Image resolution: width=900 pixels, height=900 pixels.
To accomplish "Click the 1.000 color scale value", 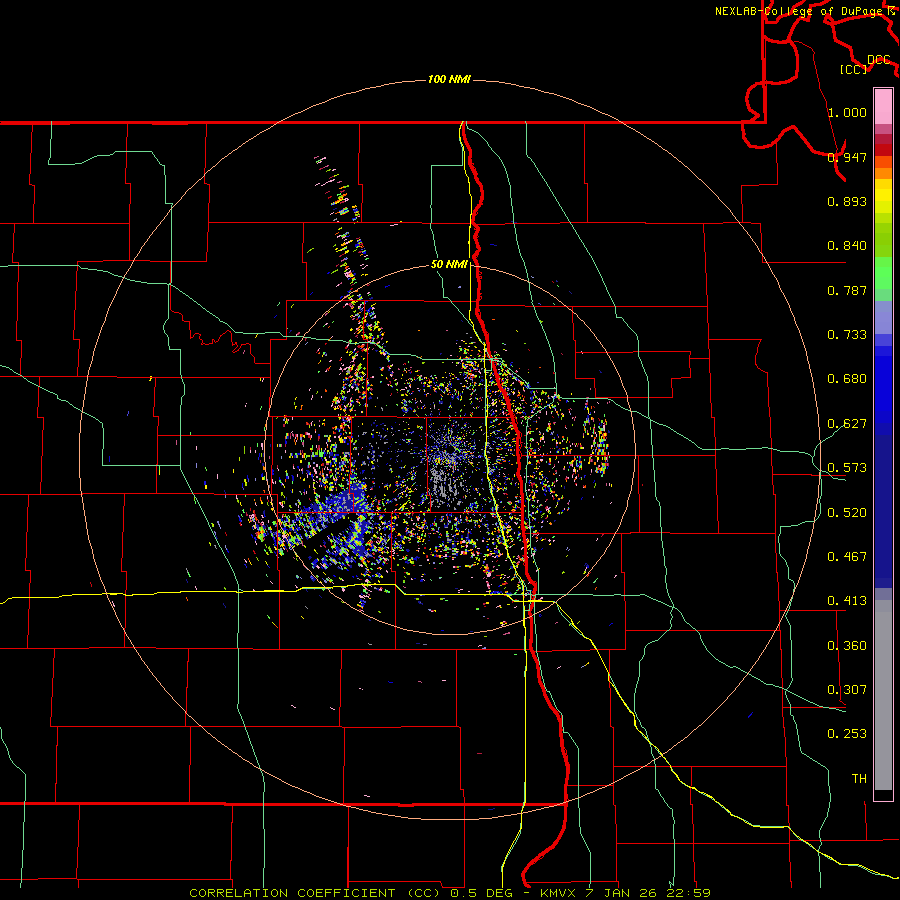I will pyautogui.click(x=847, y=112).
